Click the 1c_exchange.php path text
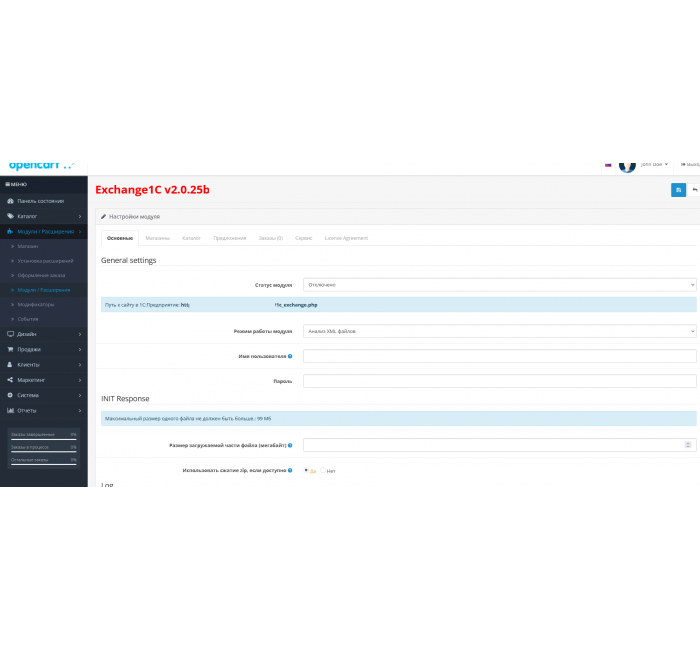 [296, 305]
